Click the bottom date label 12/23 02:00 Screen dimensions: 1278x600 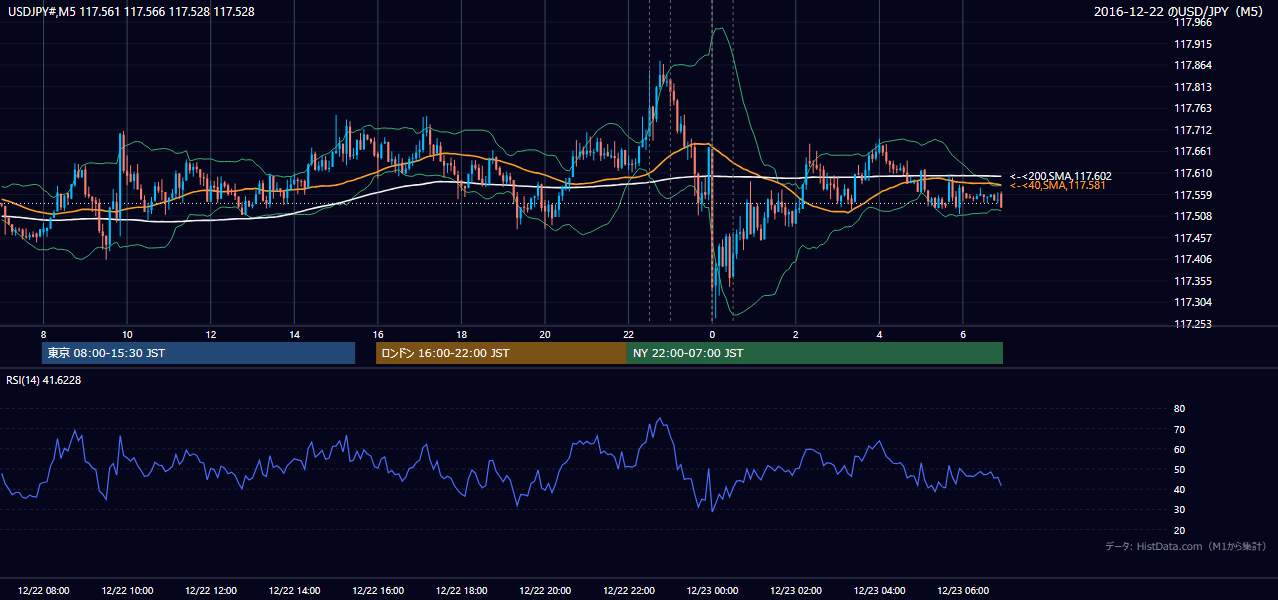[x=795, y=591]
